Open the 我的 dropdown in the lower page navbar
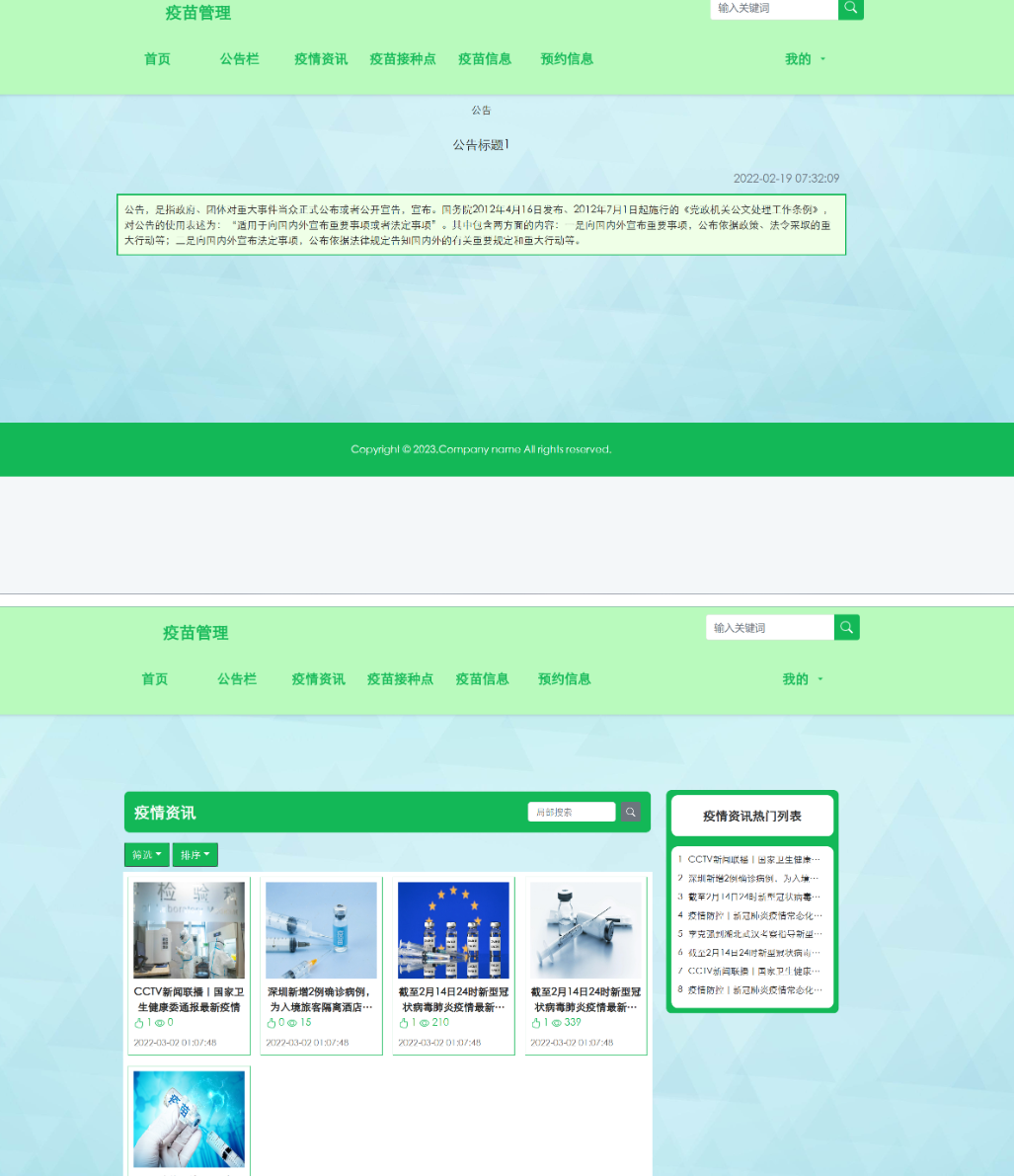The height and width of the screenshot is (1176, 1014). [x=803, y=678]
